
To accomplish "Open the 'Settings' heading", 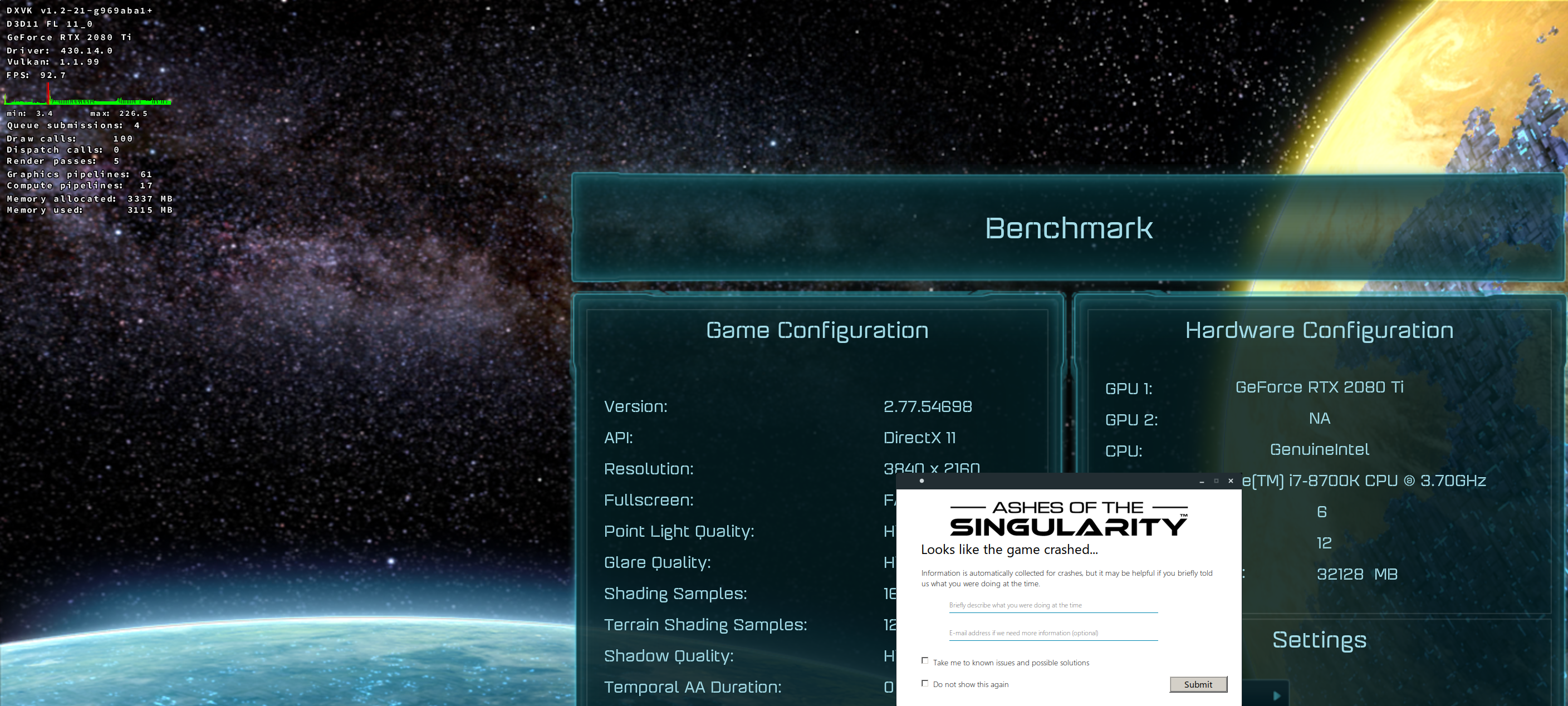I will click(1319, 640).
